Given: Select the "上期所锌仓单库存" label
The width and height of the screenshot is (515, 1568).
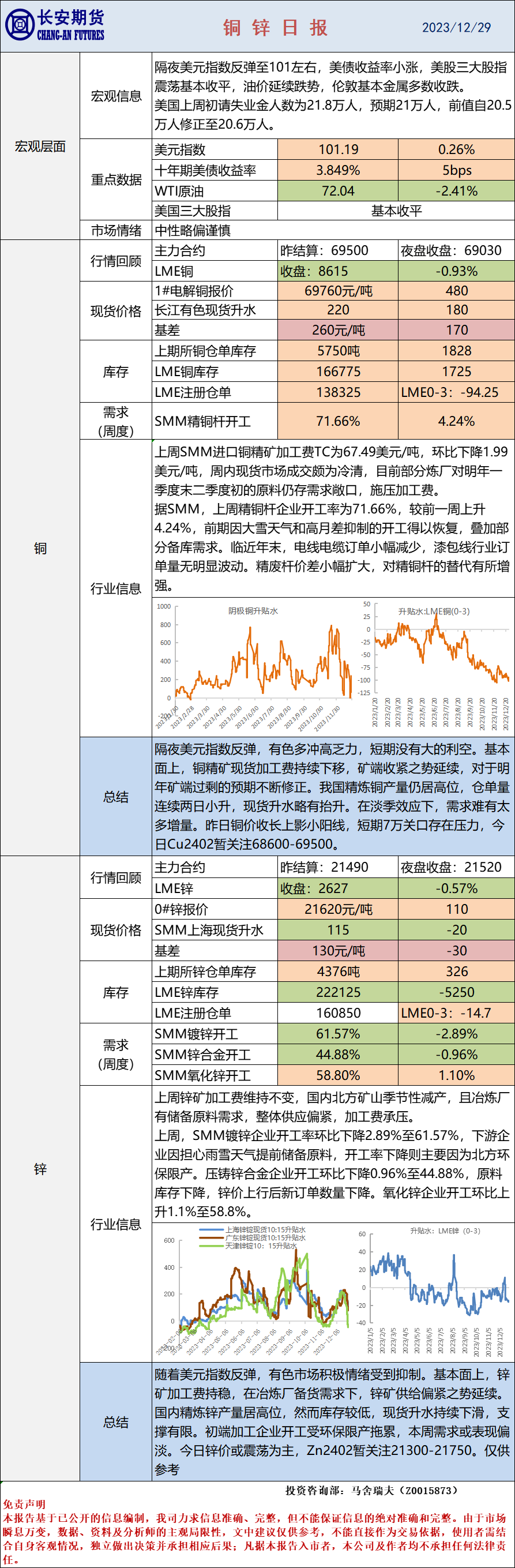Looking at the screenshot, I should [x=215, y=971].
